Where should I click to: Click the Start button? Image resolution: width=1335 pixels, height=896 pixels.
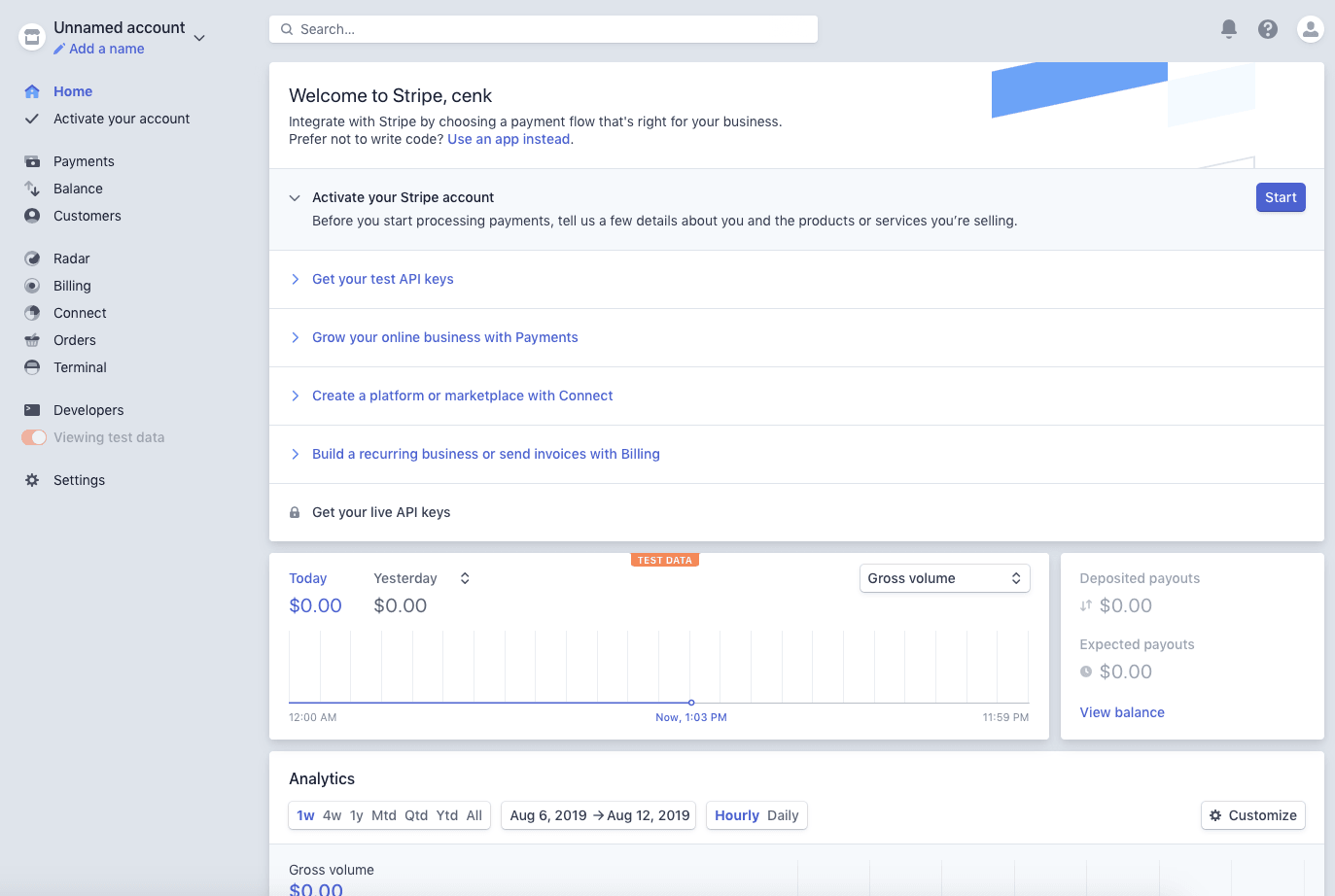click(x=1281, y=197)
